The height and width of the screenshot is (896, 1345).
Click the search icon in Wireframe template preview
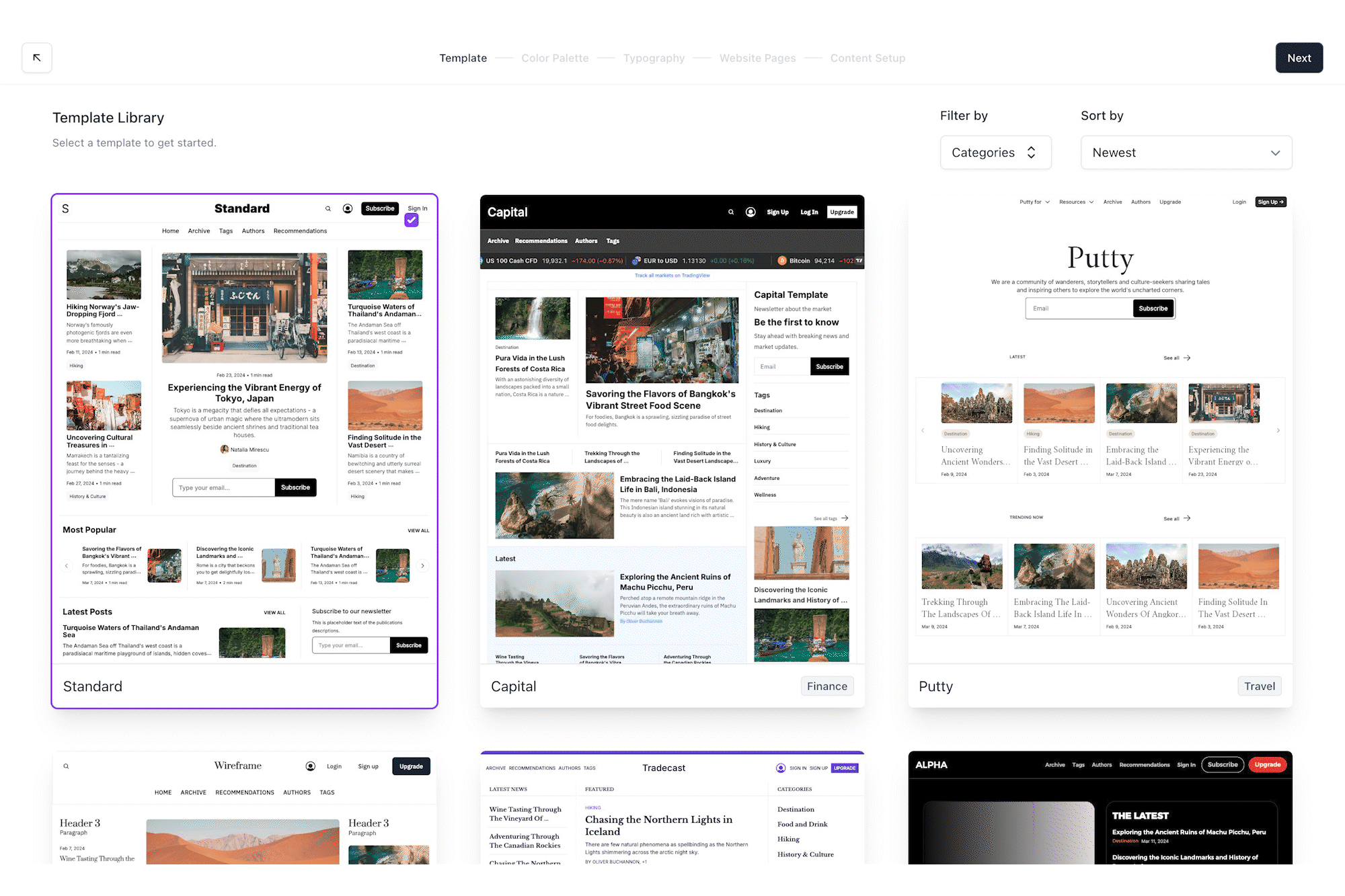66,766
